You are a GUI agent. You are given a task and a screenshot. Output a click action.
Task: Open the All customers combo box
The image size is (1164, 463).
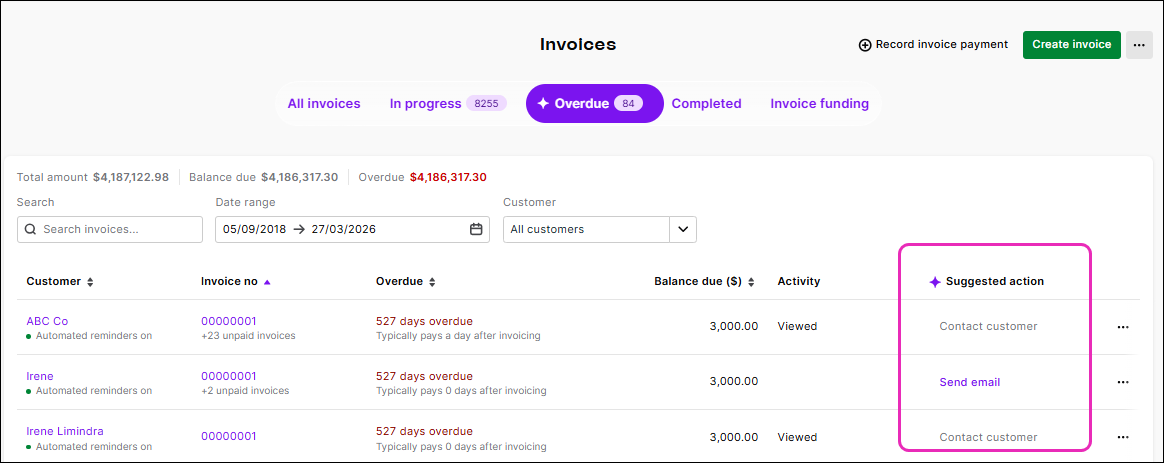pyautogui.click(x=600, y=229)
